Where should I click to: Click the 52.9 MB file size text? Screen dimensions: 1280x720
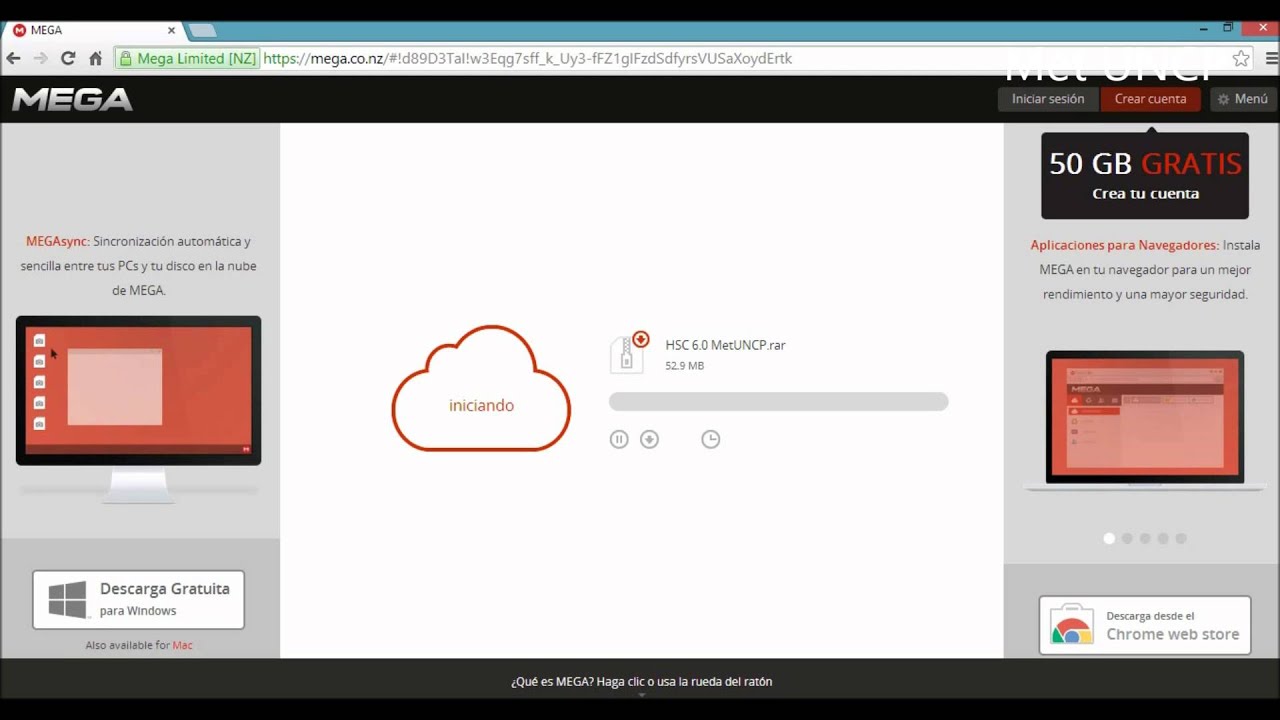(685, 366)
